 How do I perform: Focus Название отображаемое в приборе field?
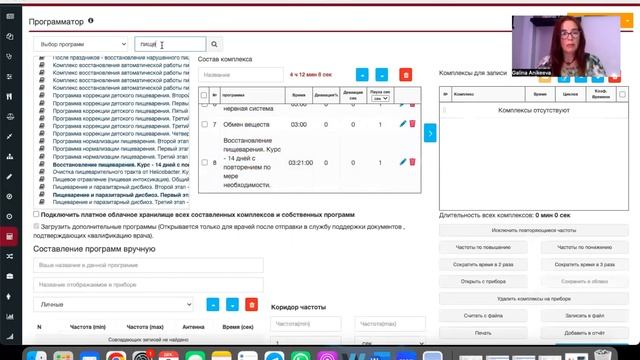point(148,285)
